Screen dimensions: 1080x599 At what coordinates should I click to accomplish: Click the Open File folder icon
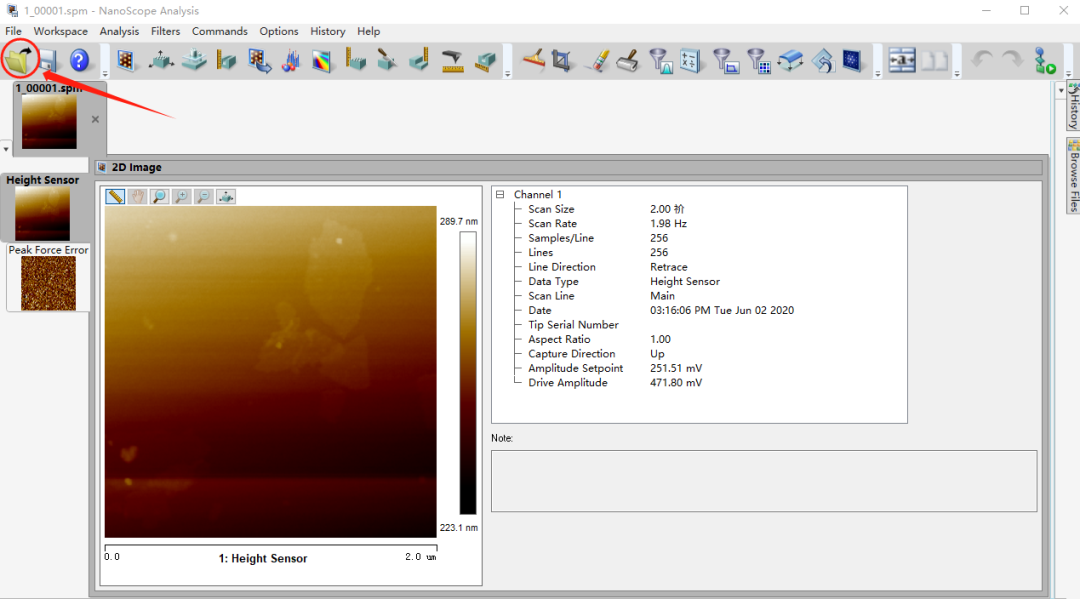[x=18, y=60]
